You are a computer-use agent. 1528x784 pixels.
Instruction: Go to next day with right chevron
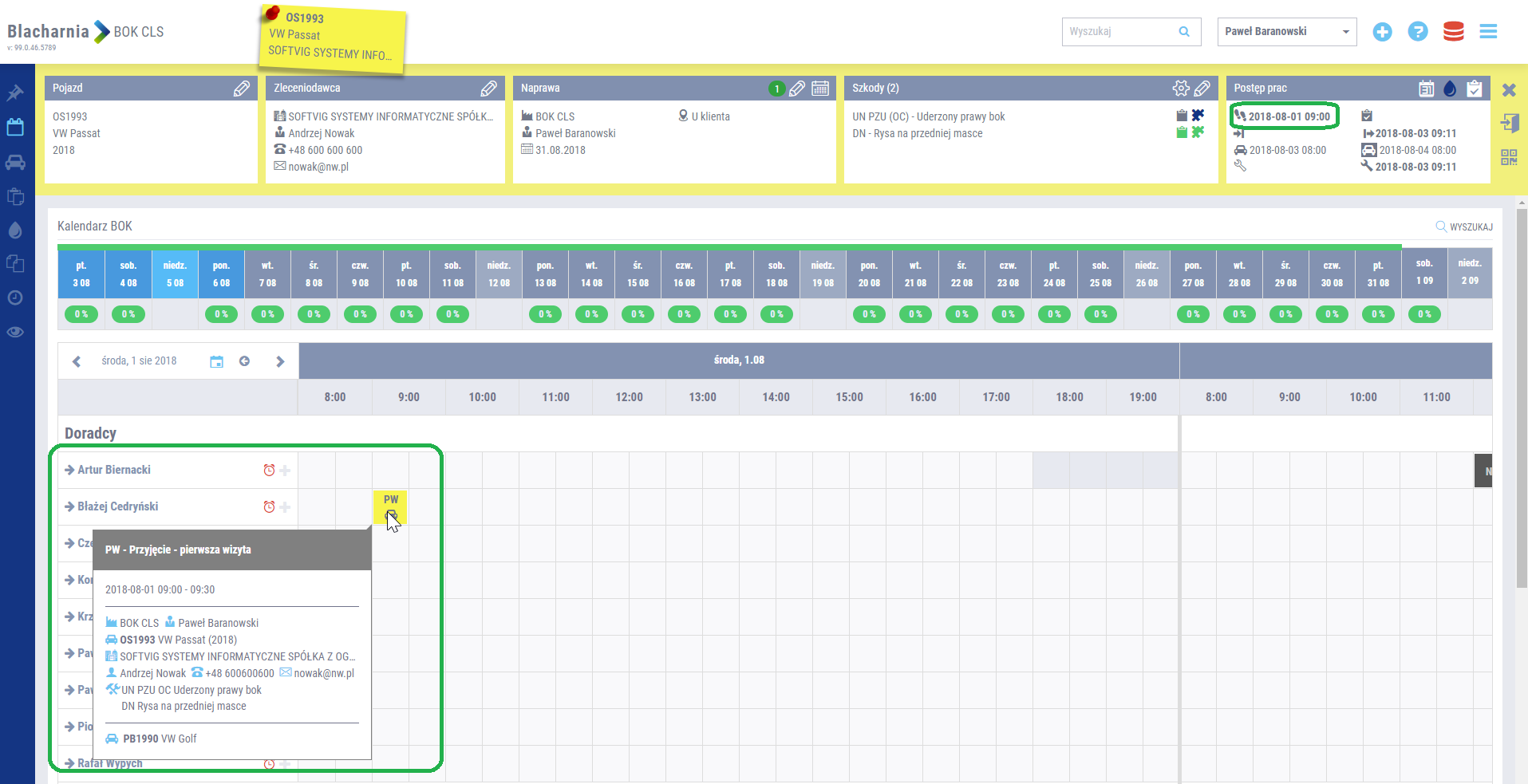280,361
